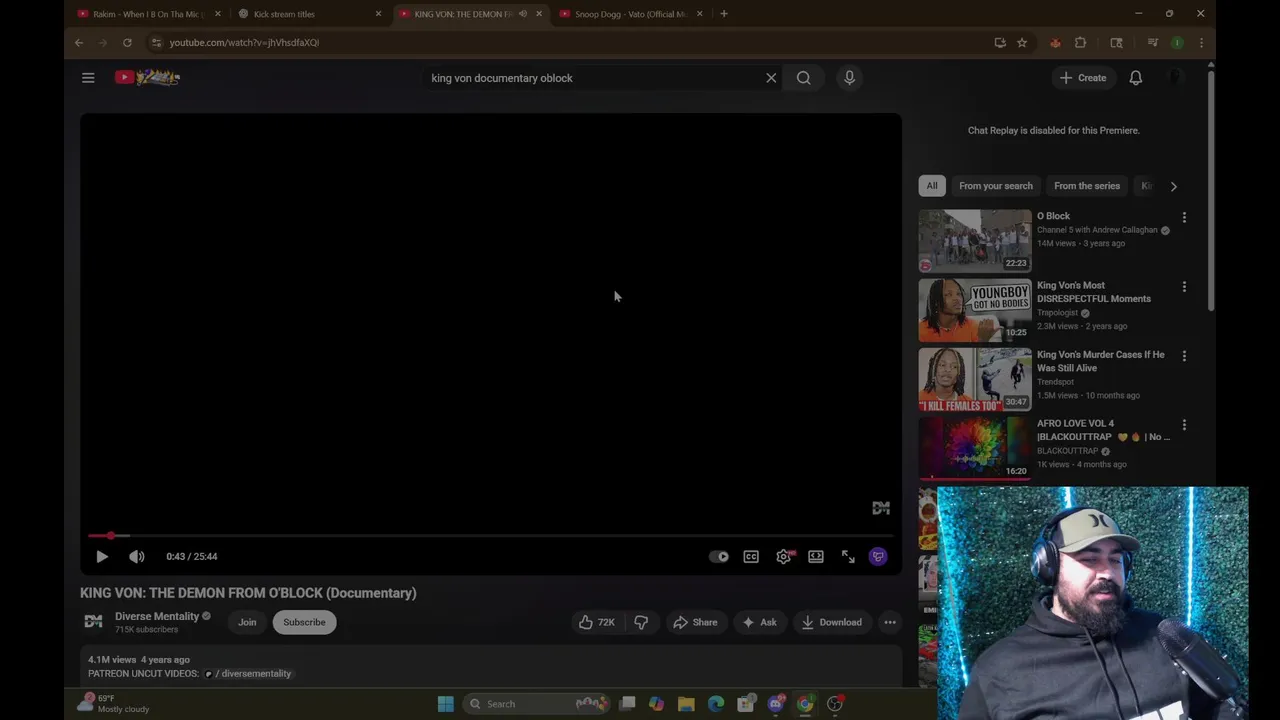Show more filter chips with right arrow
This screenshot has width=1280, height=720.
click(1174, 186)
